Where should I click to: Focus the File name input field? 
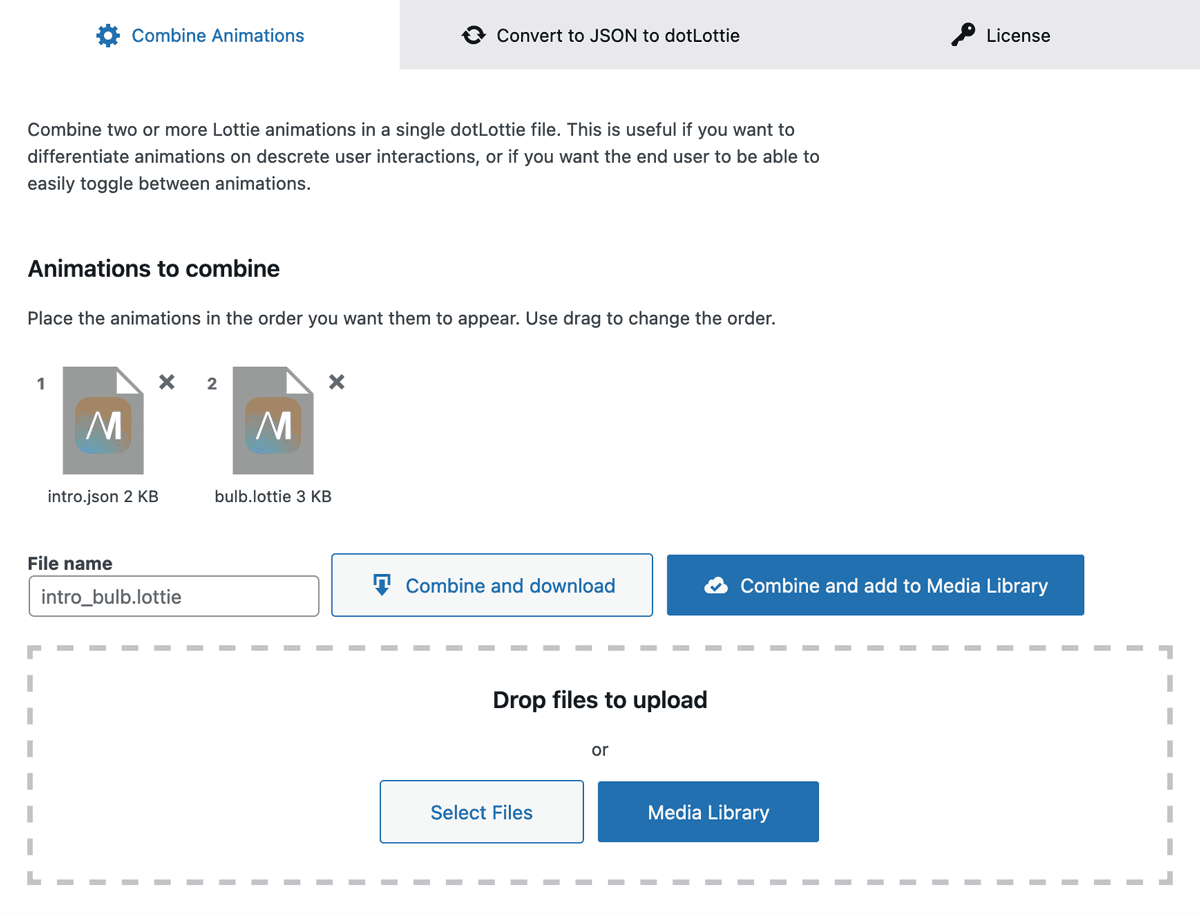coord(174,596)
